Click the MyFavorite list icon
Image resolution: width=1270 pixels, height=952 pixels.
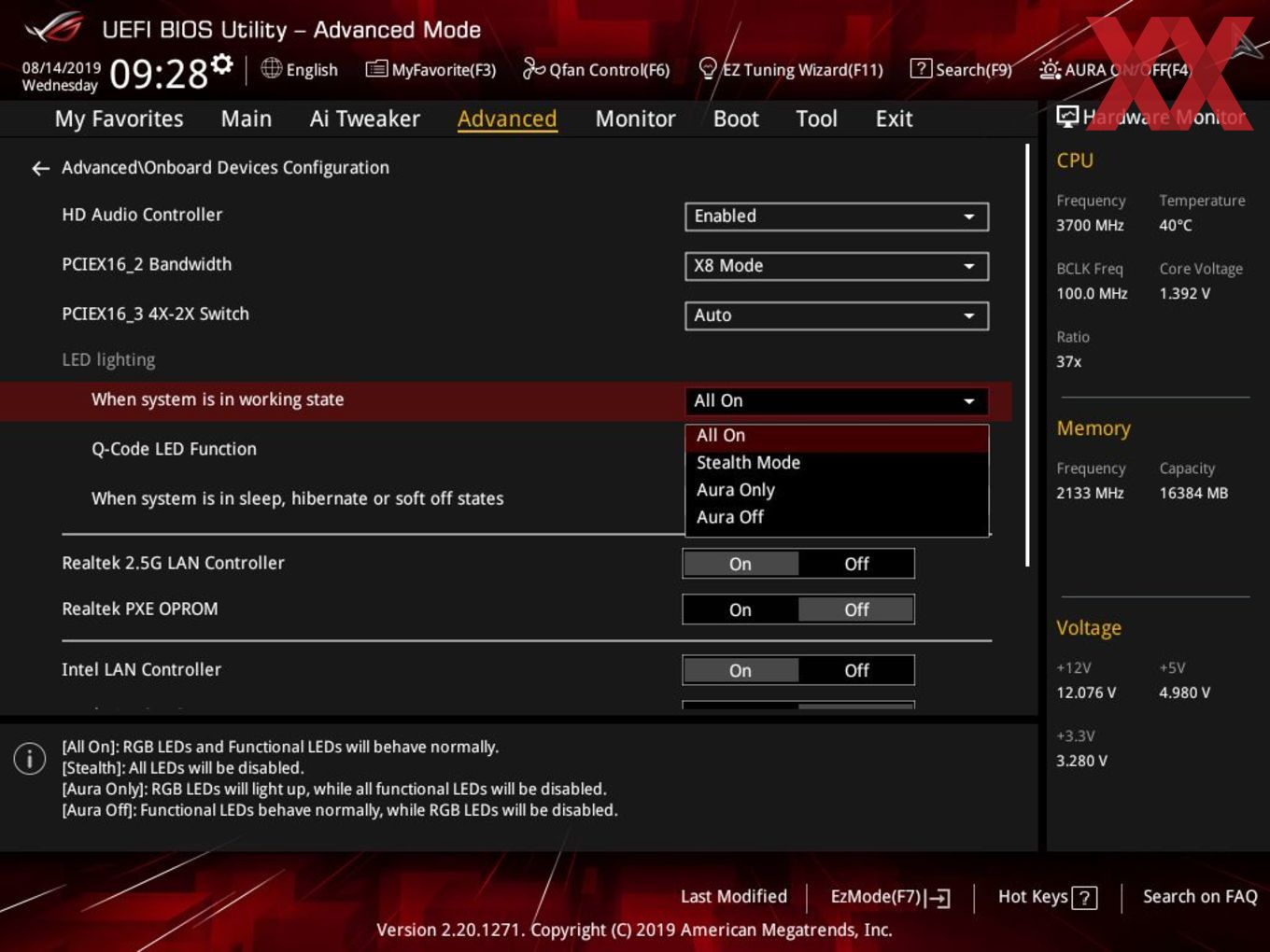point(376,69)
